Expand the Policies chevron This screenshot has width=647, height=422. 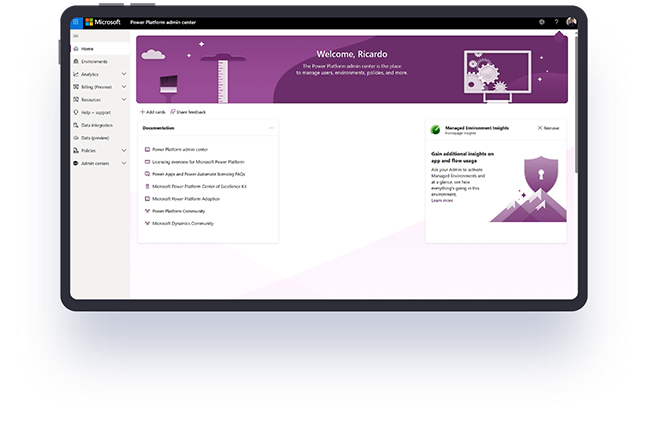[x=124, y=151]
